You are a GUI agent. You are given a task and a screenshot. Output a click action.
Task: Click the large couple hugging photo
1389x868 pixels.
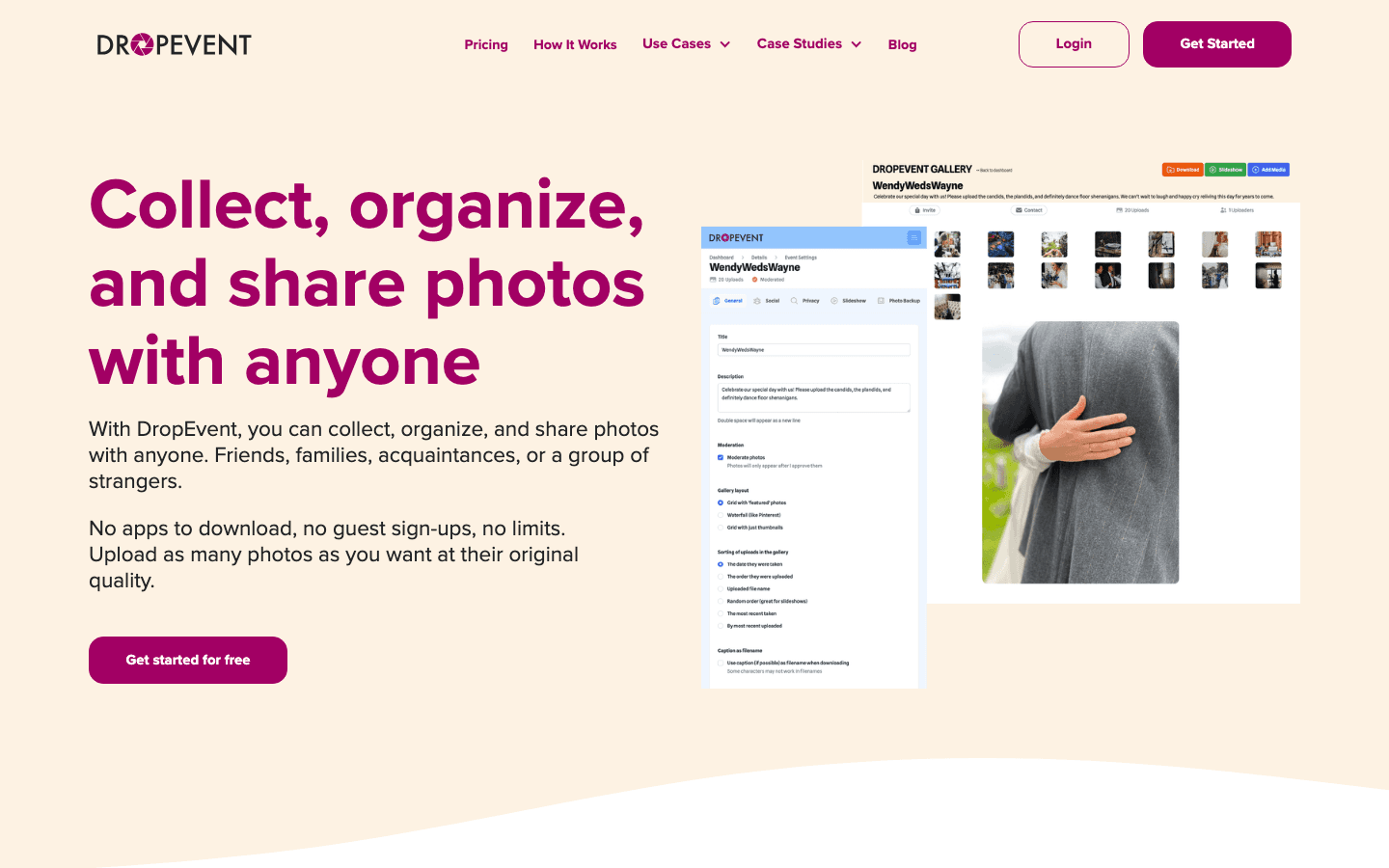(1080, 452)
